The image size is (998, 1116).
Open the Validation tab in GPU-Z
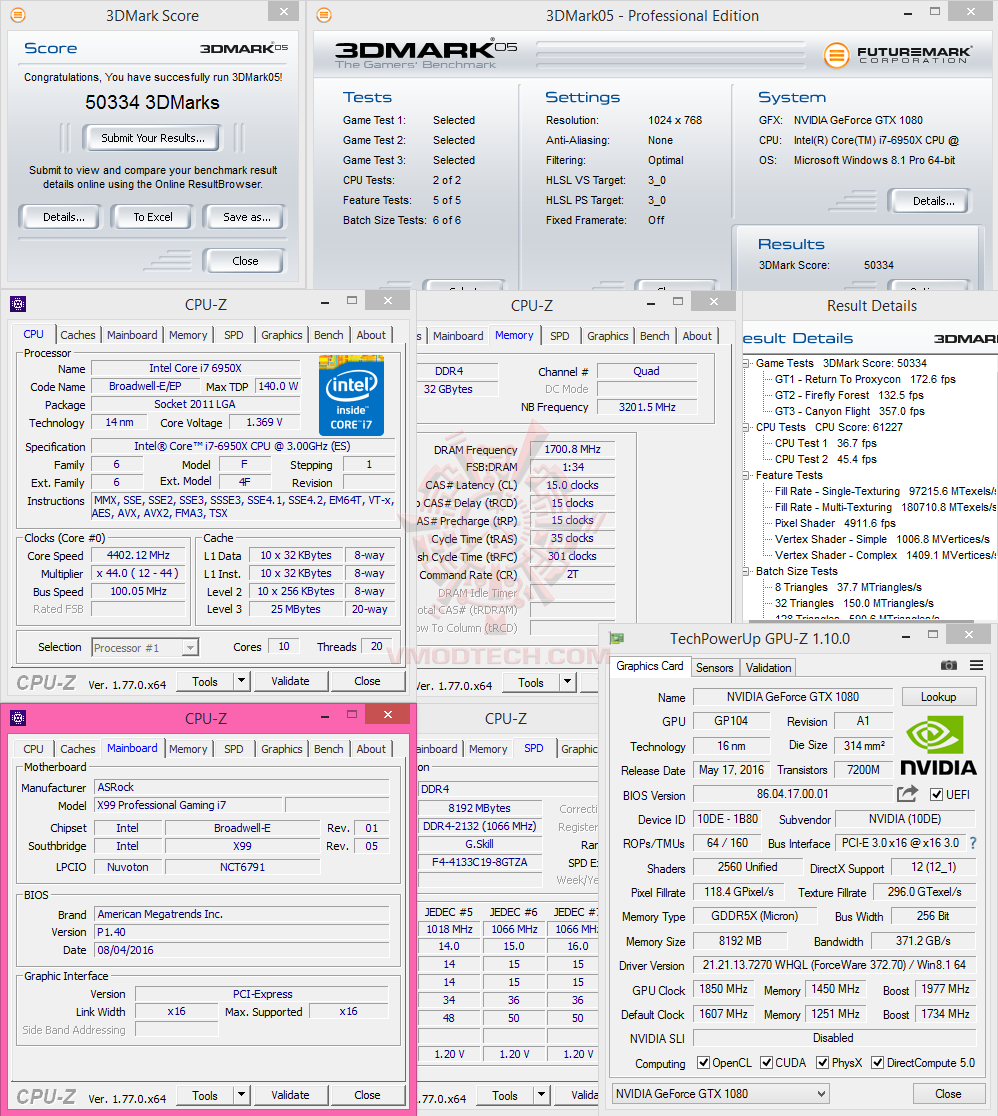(768, 668)
